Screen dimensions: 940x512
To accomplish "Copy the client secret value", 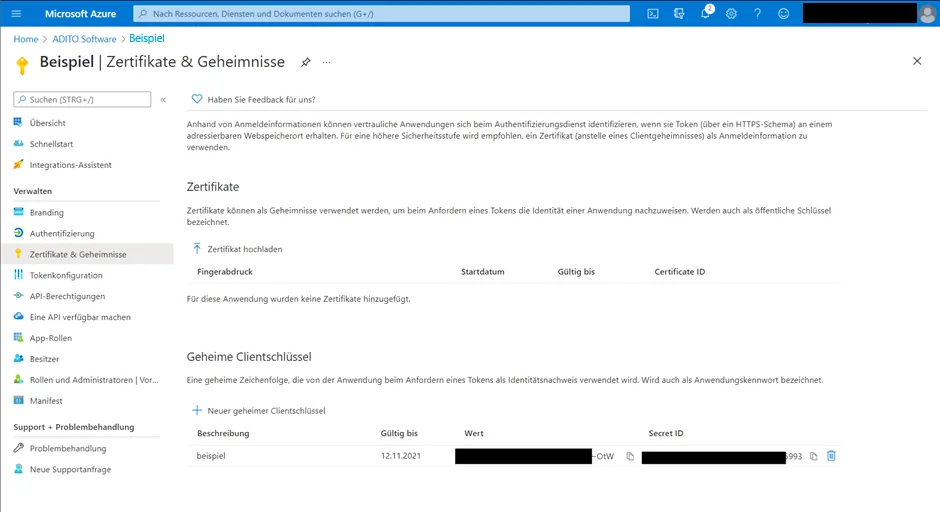I will tap(630, 456).
